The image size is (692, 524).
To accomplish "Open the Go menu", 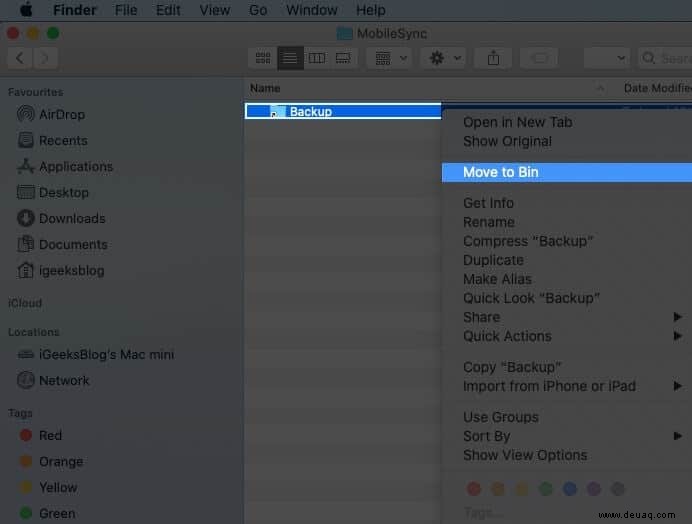I will (258, 10).
